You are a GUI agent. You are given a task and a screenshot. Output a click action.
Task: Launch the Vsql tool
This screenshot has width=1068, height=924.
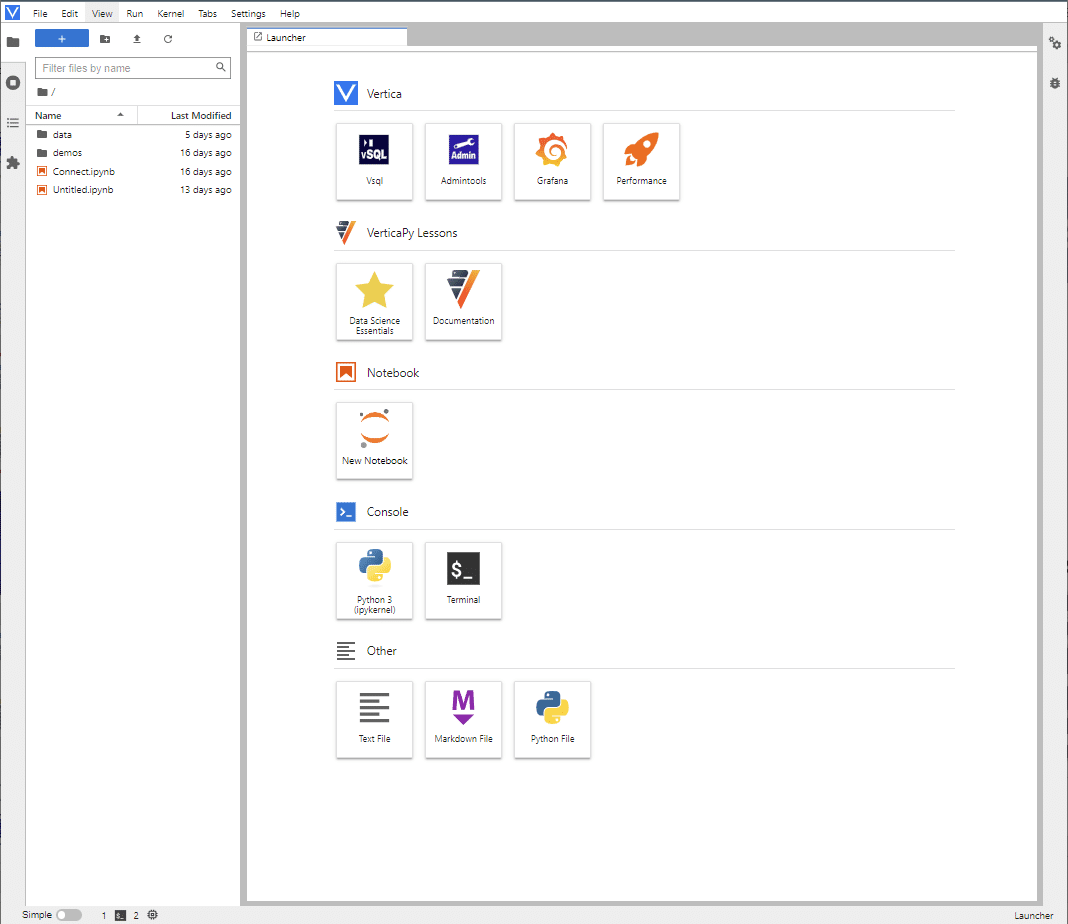point(374,161)
